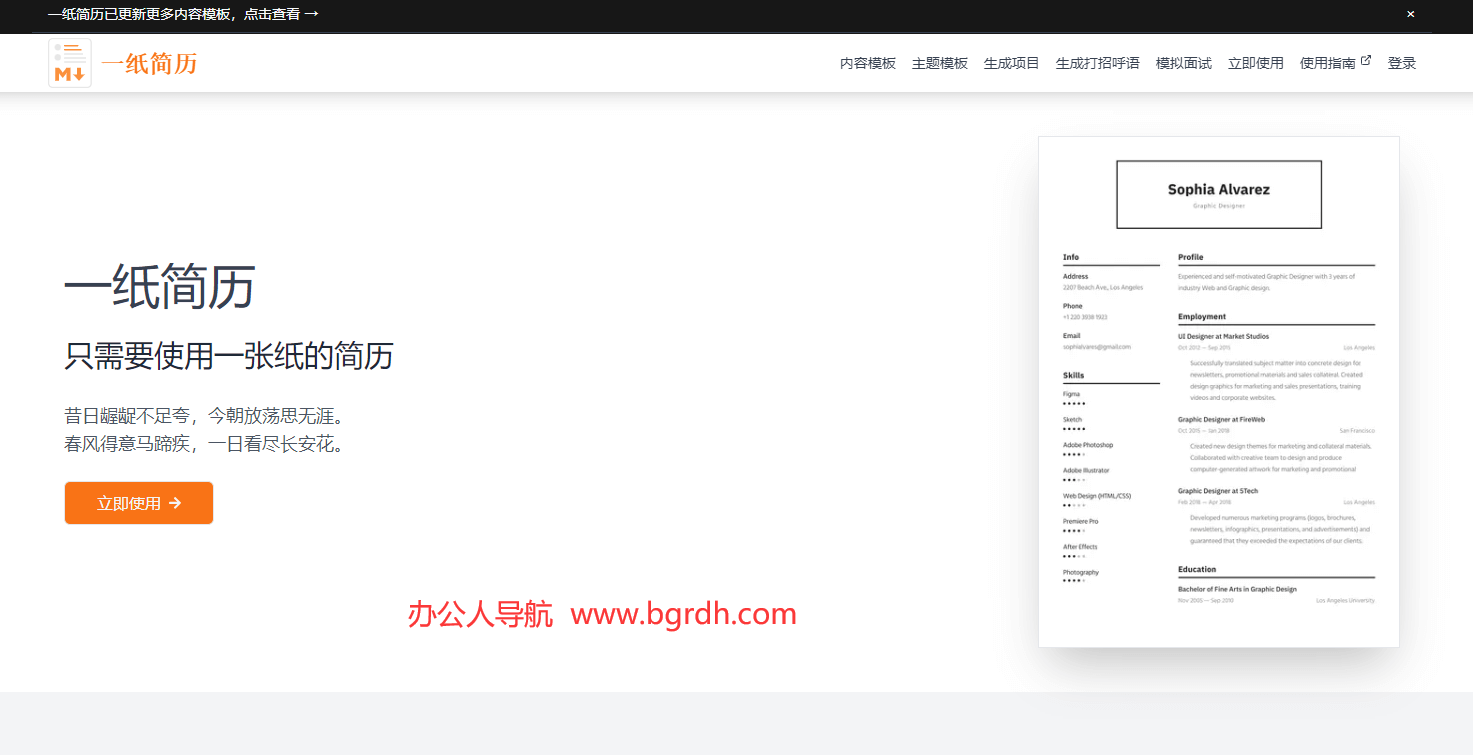
Task: Click the orange 一纸简历 brand name in header
Action: (x=149, y=63)
